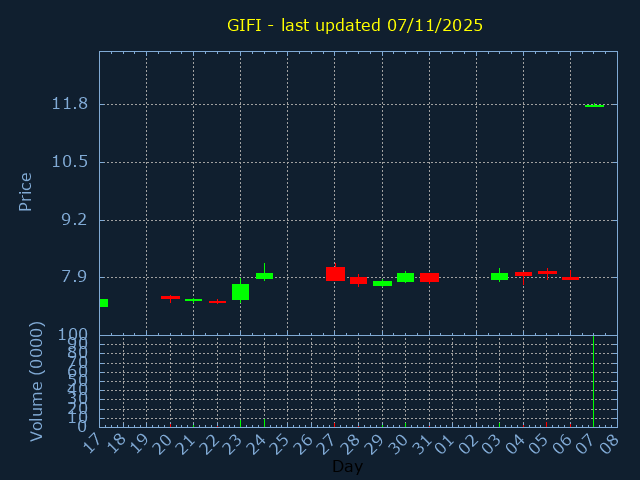Click the 10.5 price tick label
The image size is (640, 480).
click(x=69, y=162)
